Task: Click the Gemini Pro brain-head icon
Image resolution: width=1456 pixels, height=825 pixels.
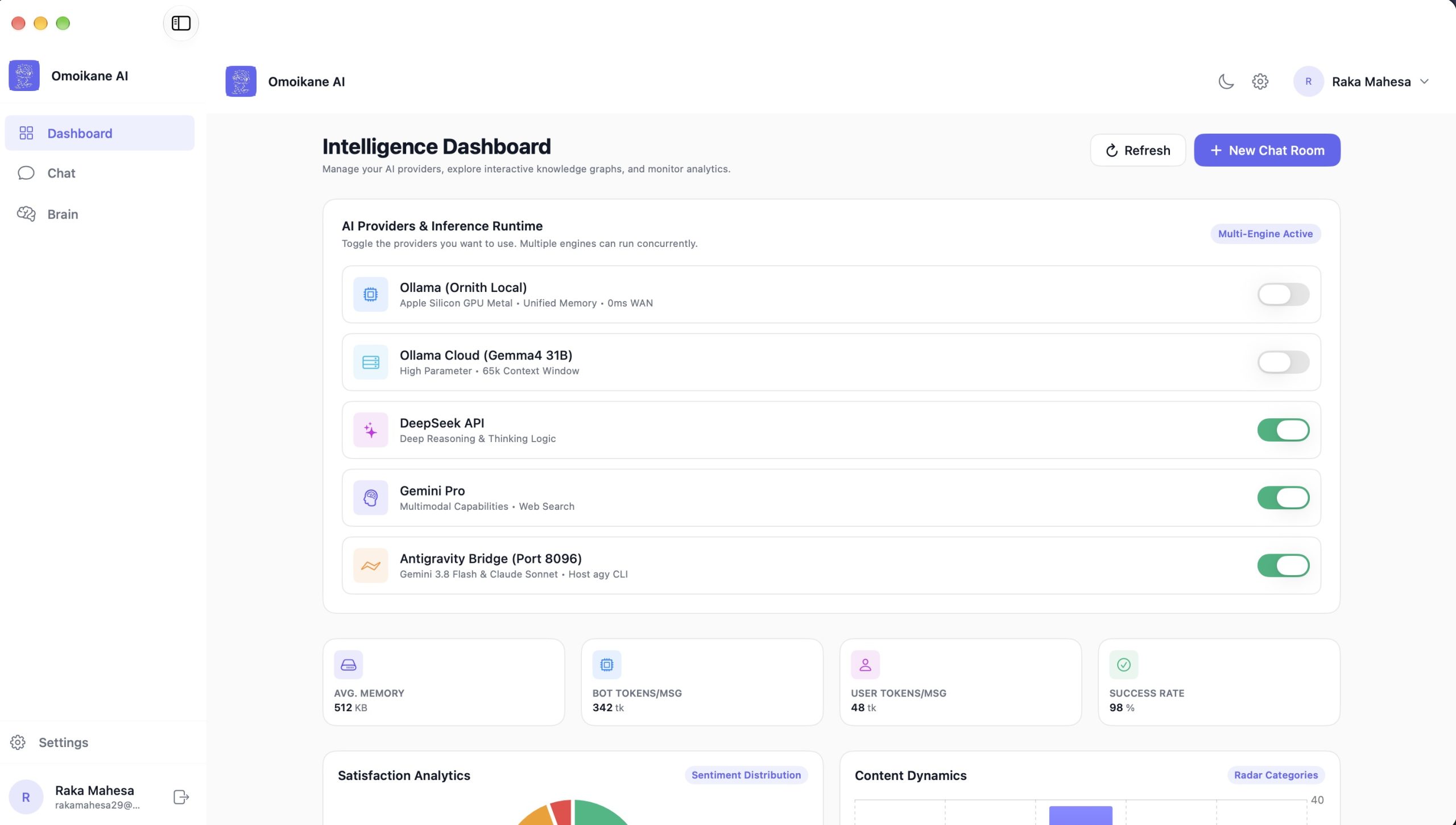Action: tap(371, 498)
